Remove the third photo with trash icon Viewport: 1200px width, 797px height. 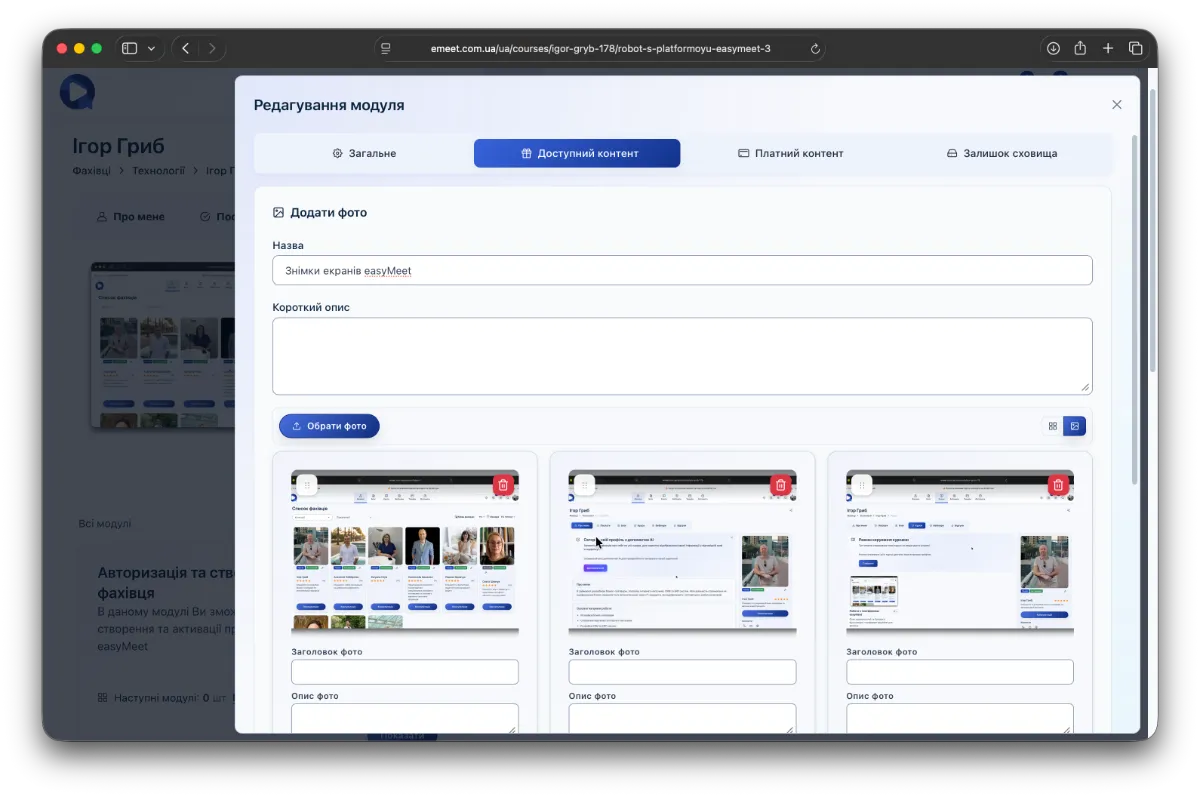tap(1058, 485)
